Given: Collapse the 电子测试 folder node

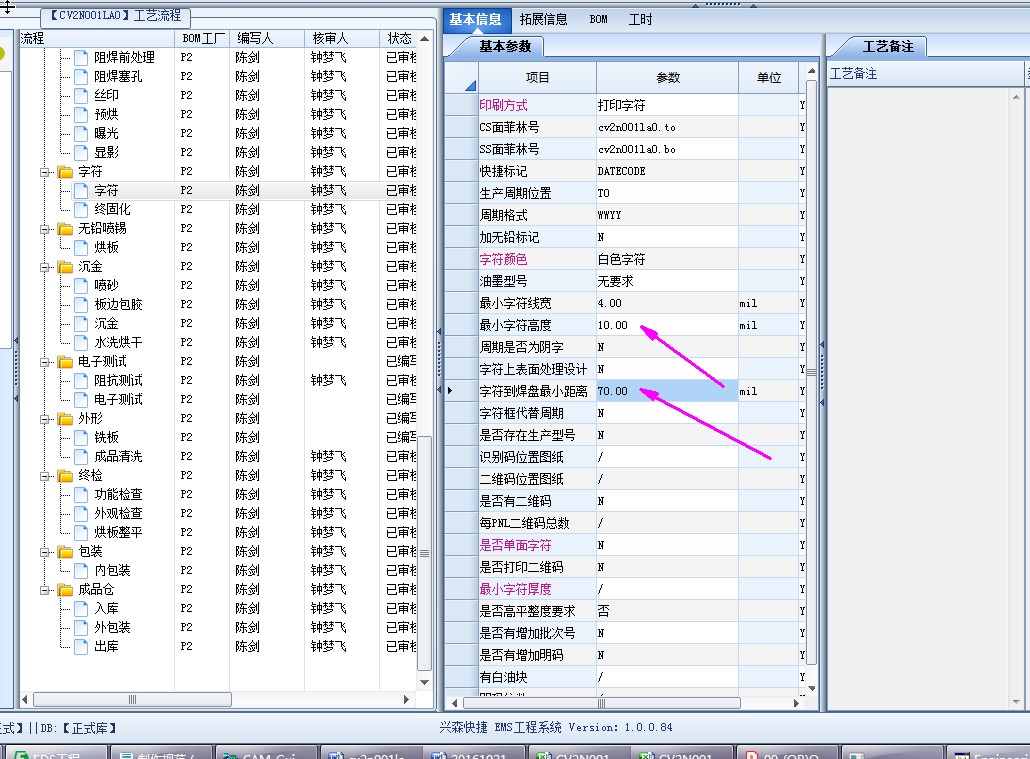Looking at the screenshot, I should (x=45, y=362).
